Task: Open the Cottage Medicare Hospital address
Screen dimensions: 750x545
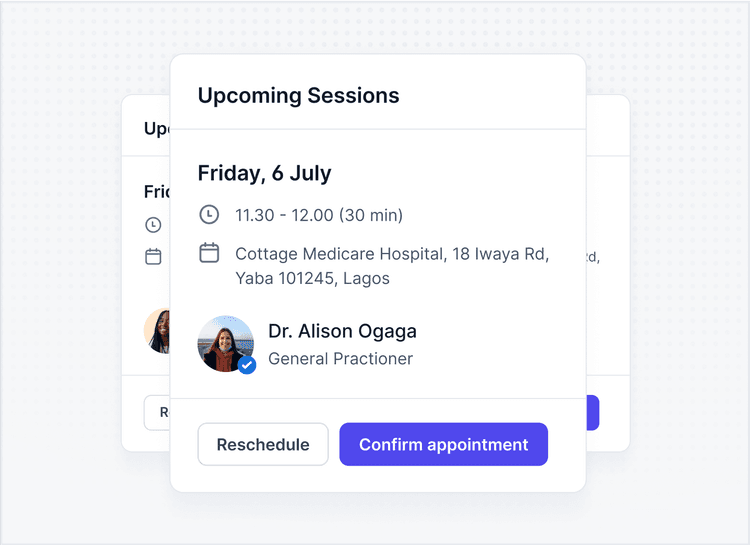Action: [392, 266]
